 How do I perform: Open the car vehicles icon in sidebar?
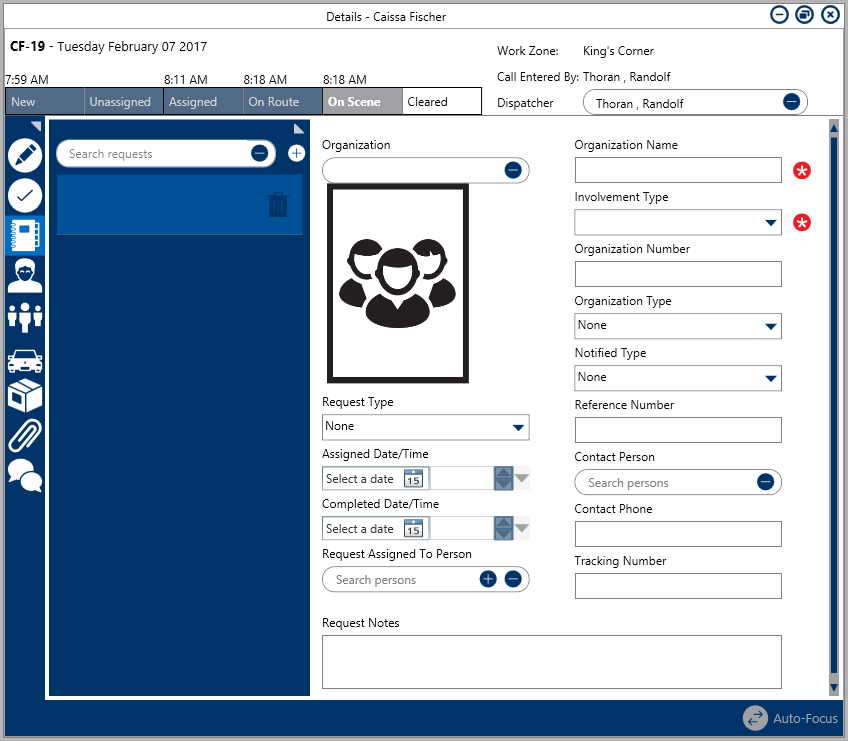(x=25, y=359)
